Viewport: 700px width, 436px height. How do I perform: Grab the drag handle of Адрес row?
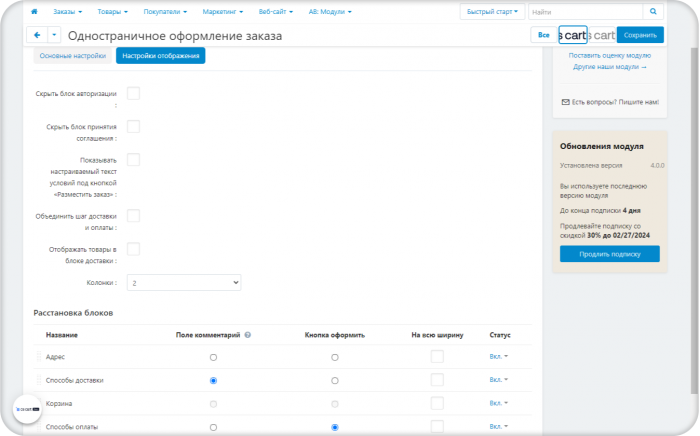pos(39,357)
